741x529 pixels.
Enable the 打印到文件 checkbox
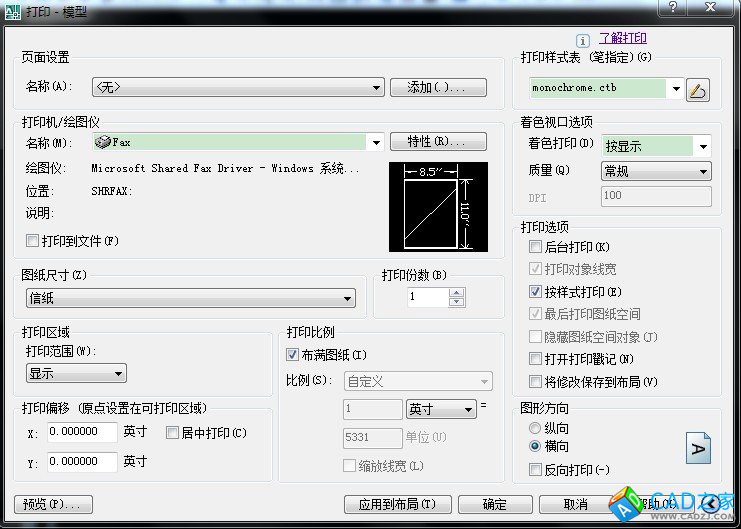pos(33,241)
